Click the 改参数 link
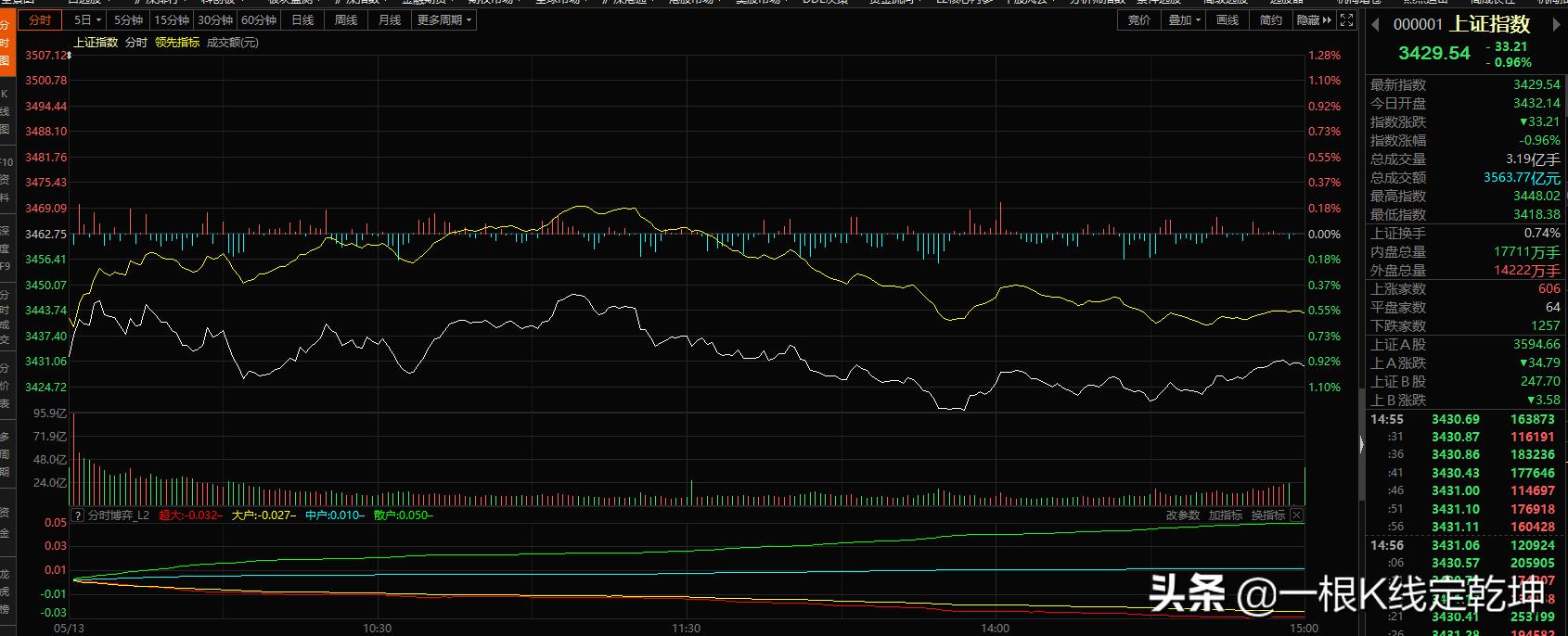This screenshot has height=636, width=1568. tap(1183, 515)
